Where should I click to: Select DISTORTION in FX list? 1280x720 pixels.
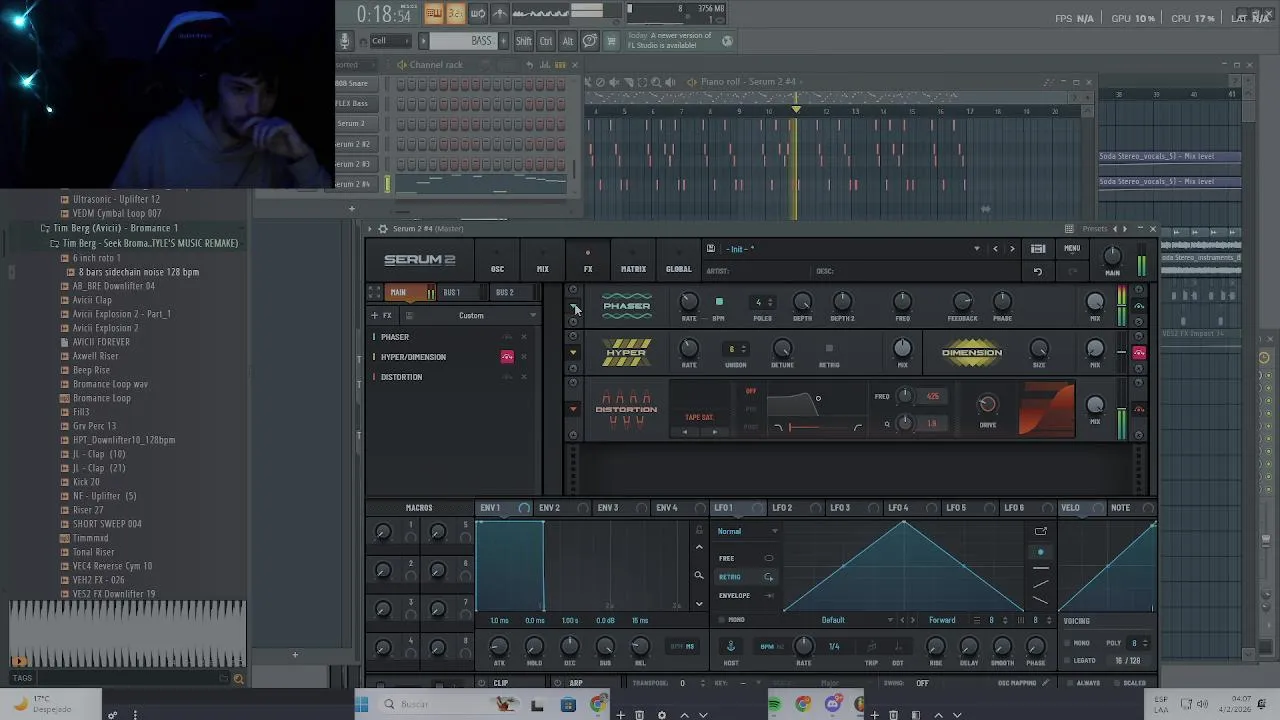coord(402,377)
